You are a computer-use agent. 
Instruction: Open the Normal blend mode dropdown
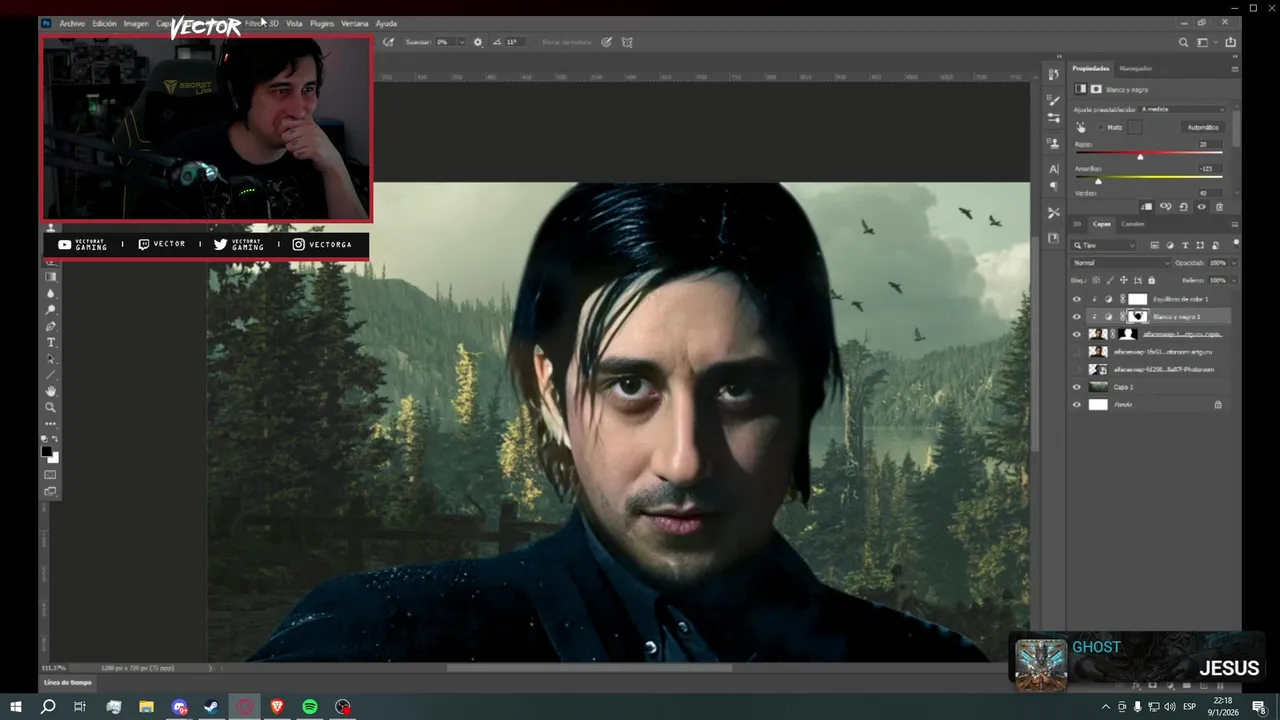[1120, 263]
